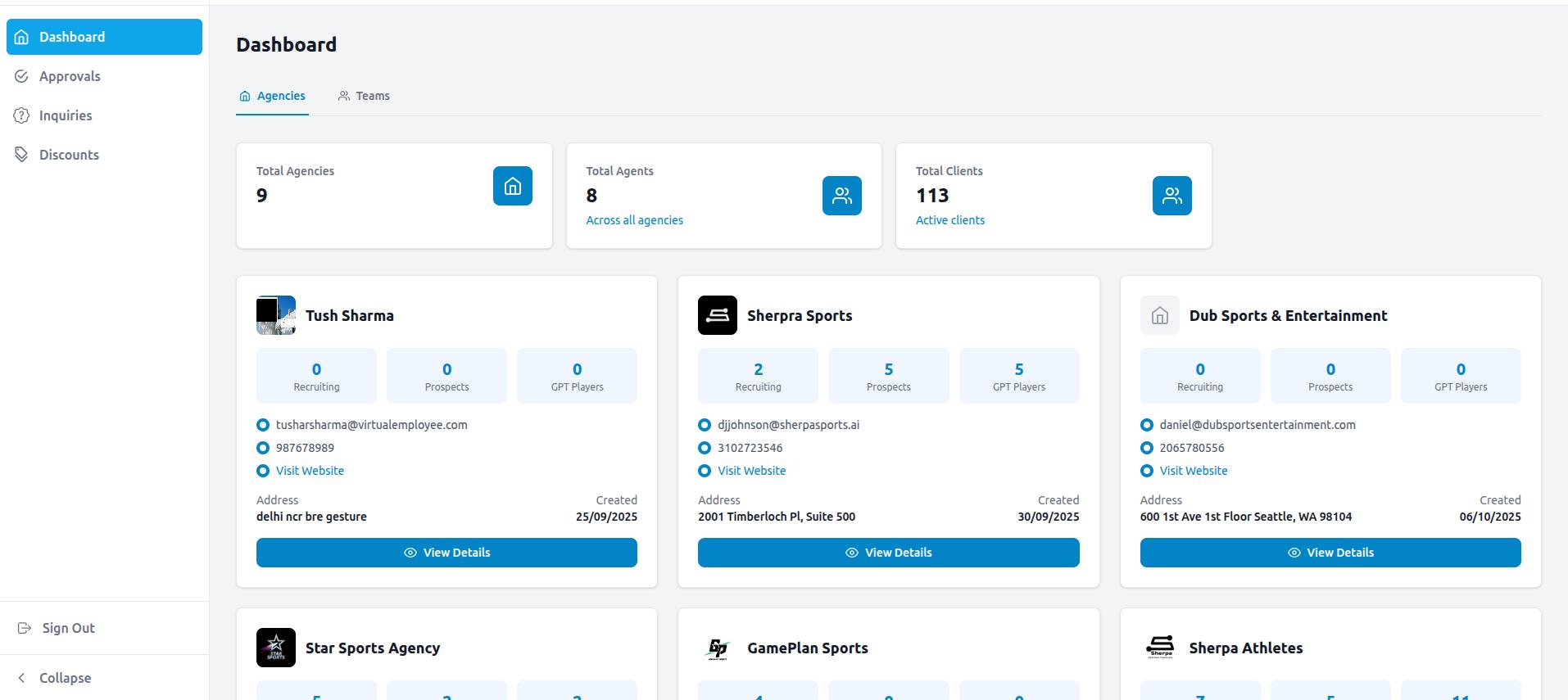Click Tush Sharma Recruiting count tile

(316, 376)
